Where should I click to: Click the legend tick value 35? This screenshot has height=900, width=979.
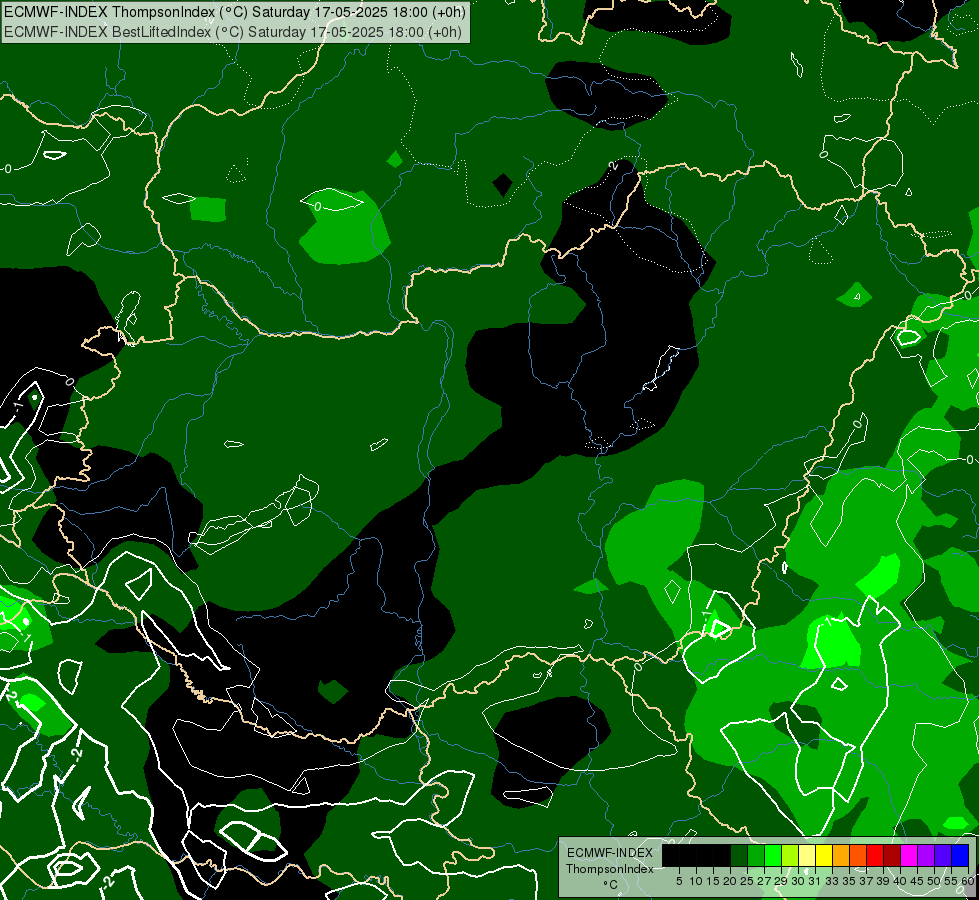pyautogui.click(x=849, y=881)
